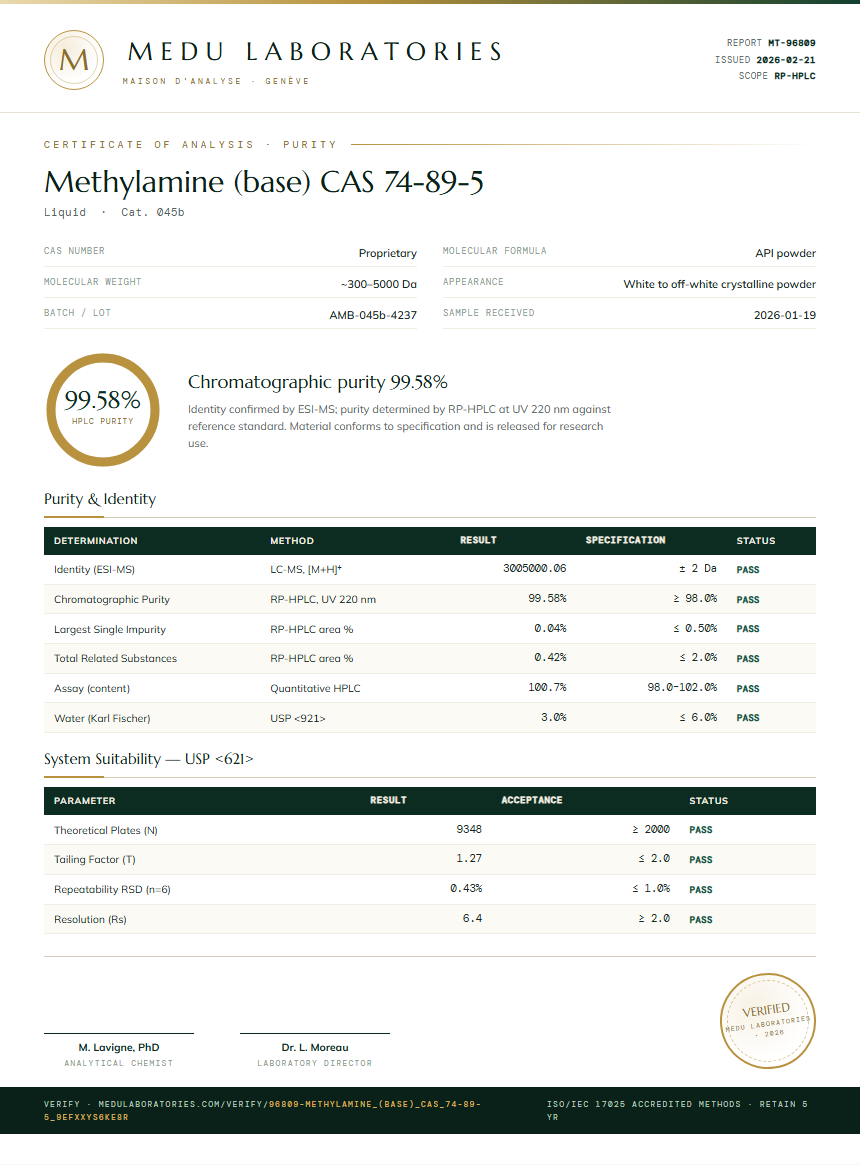860x1165 pixels.
Task: Click the Assay (content) row label
Action: coord(91,689)
